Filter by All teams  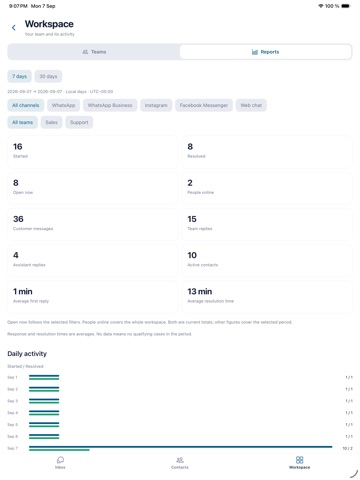(23, 122)
